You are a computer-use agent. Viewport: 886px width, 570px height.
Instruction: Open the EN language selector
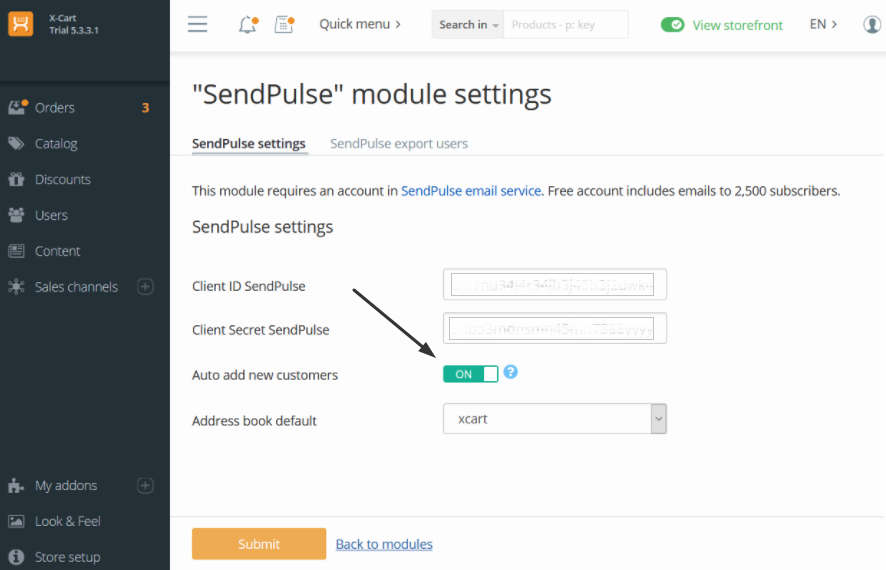(x=823, y=24)
